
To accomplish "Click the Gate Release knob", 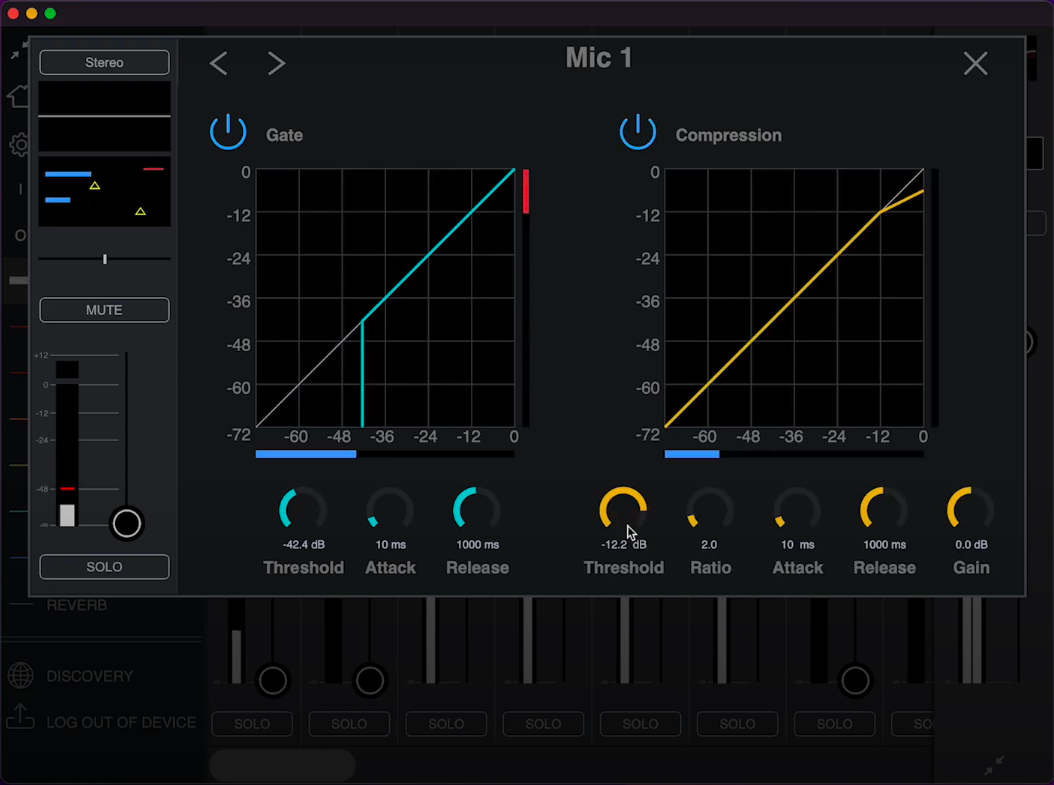I will tap(477, 510).
